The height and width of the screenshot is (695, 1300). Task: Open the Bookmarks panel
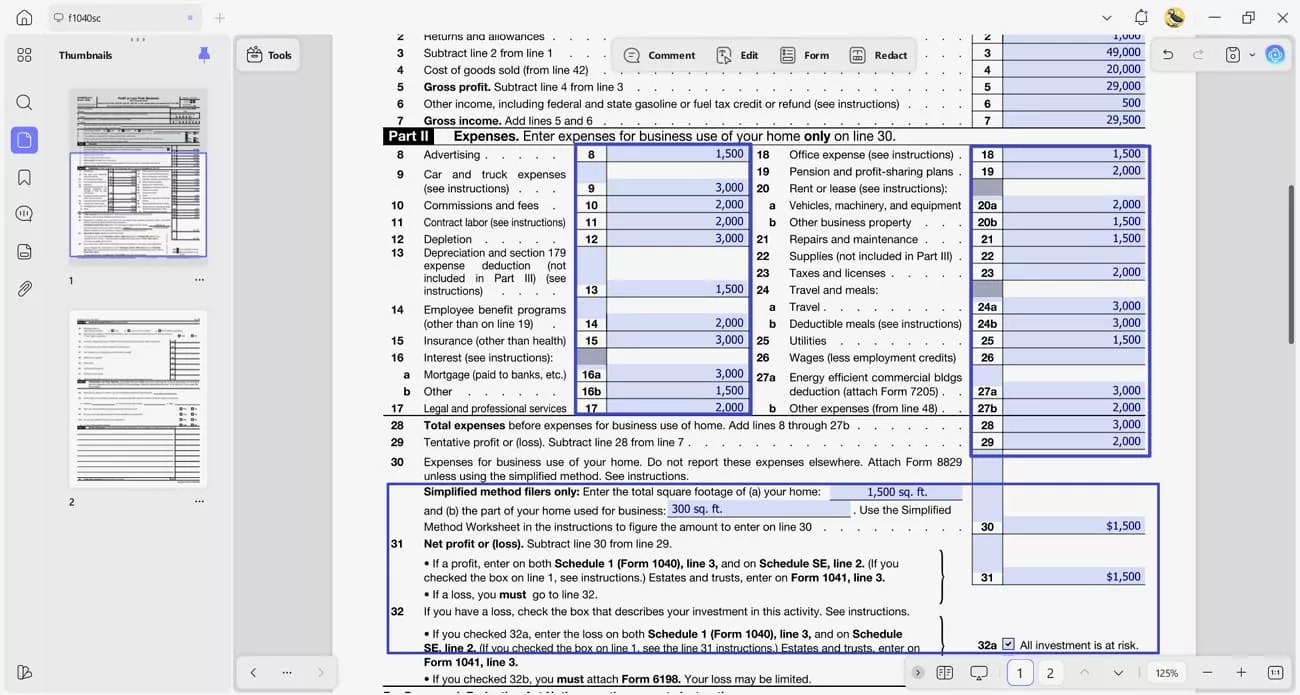(24, 176)
